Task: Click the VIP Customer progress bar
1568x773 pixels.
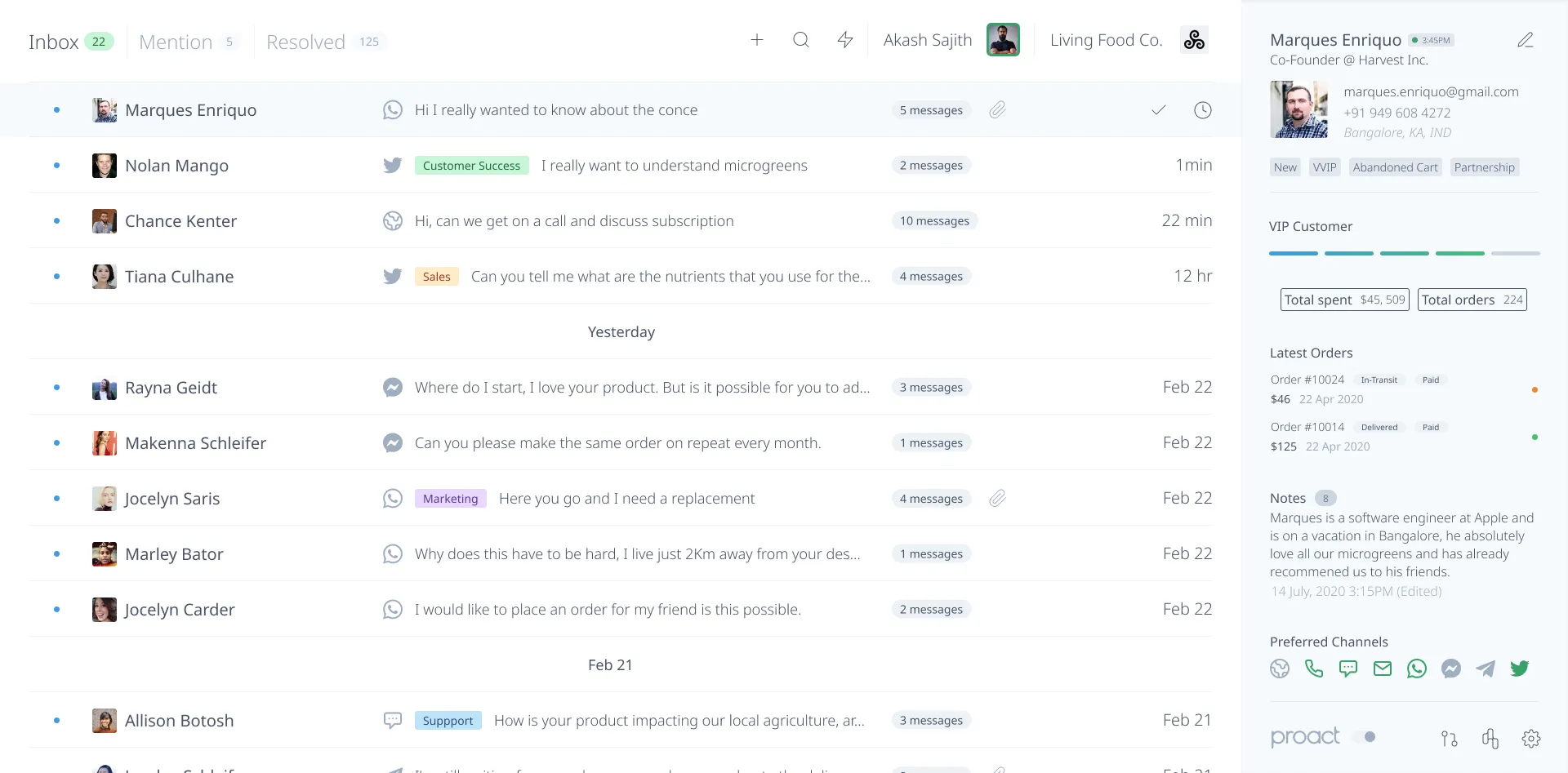Action: tap(1405, 253)
